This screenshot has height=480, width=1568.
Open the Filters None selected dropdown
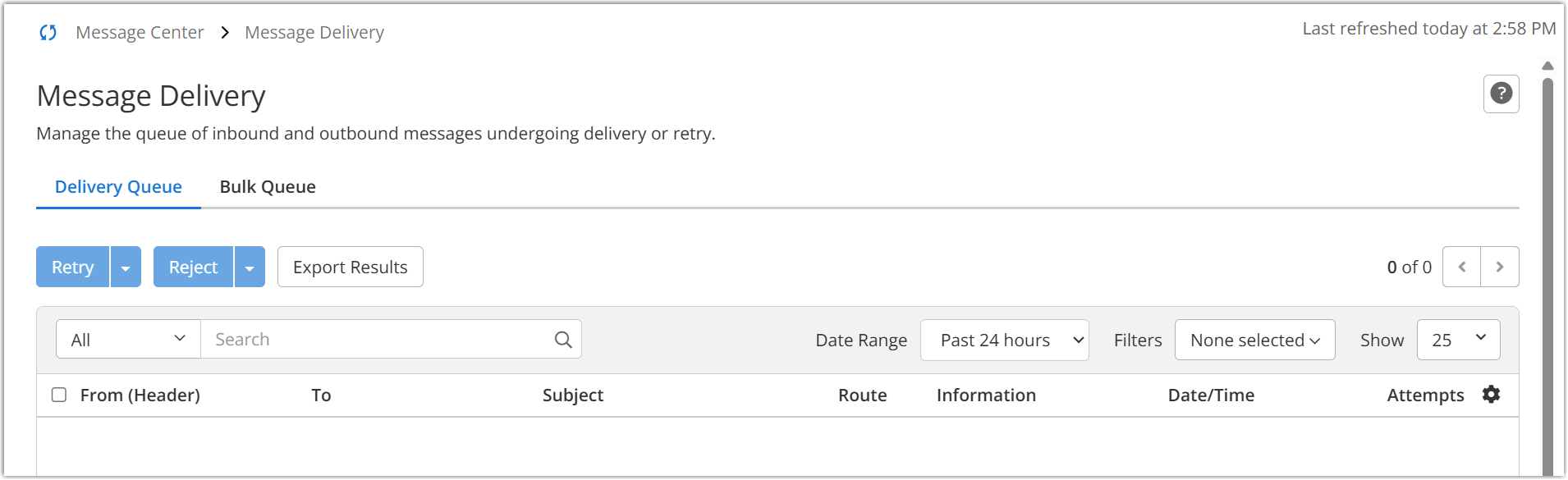point(1254,340)
